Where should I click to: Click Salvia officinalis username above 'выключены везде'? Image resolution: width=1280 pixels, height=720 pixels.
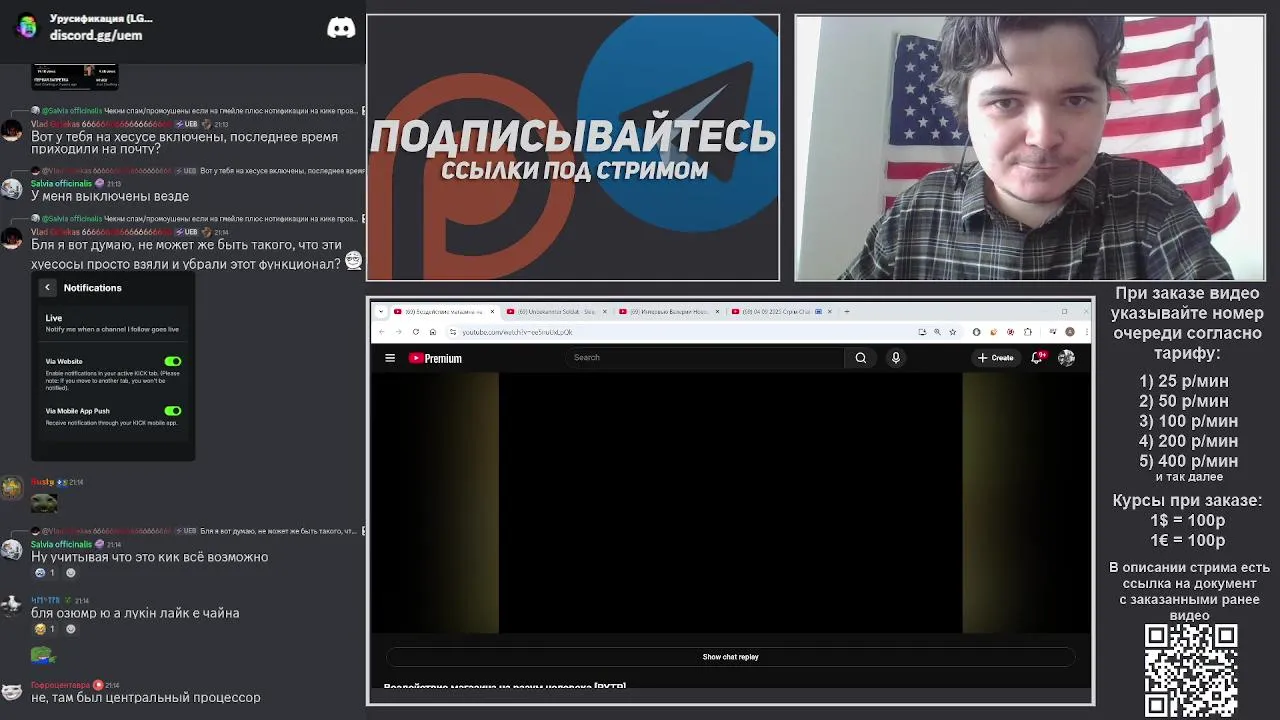61,184
